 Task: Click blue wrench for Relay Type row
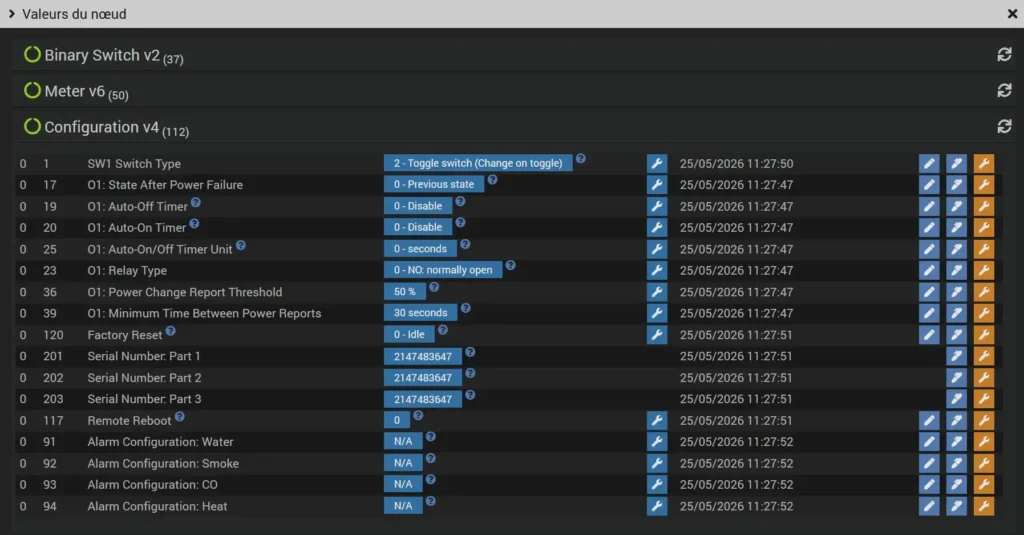pyautogui.click(x=657, y=270)
